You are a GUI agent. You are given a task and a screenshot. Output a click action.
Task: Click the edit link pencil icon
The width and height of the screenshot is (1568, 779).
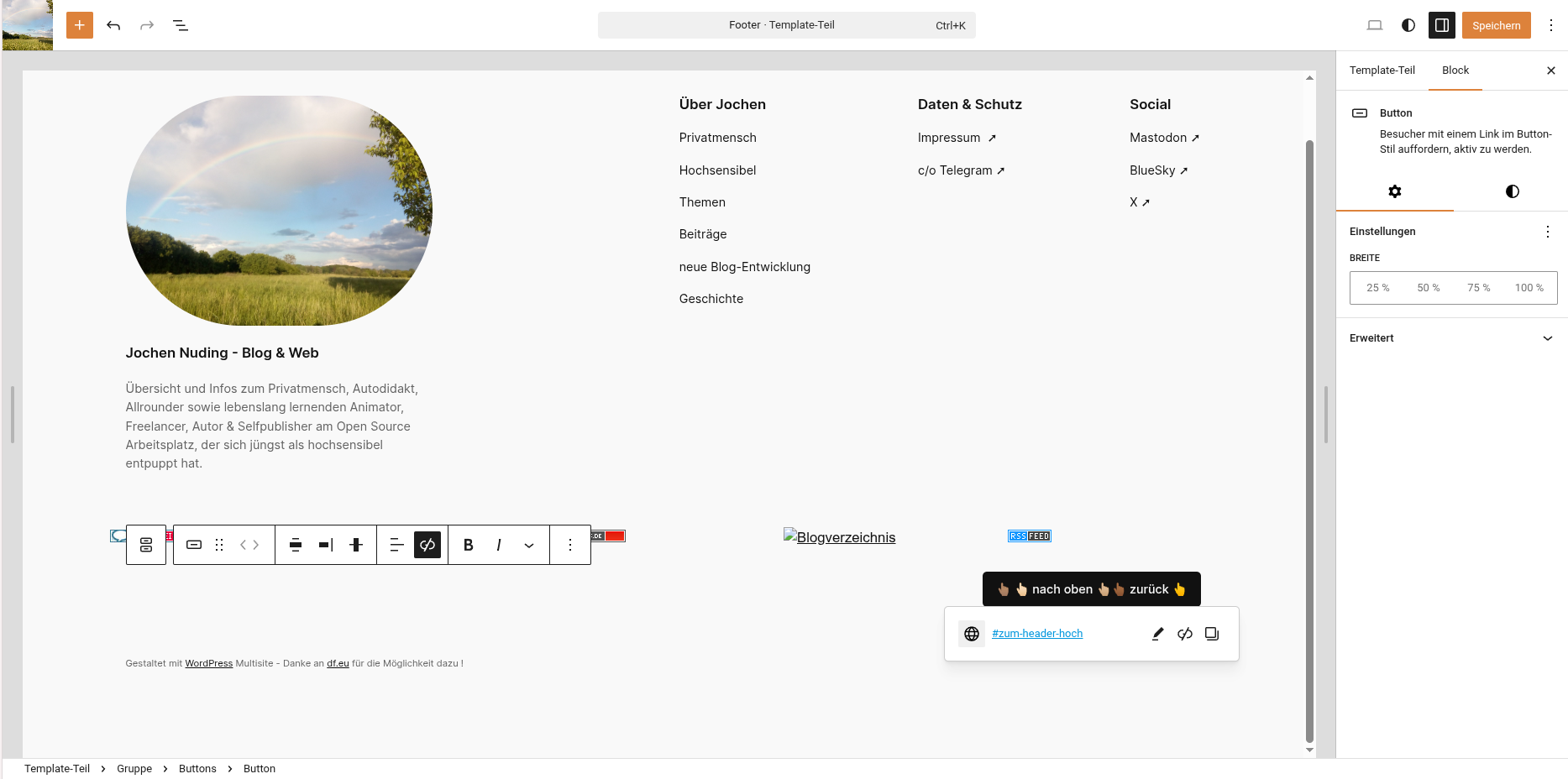[1157, 634]
